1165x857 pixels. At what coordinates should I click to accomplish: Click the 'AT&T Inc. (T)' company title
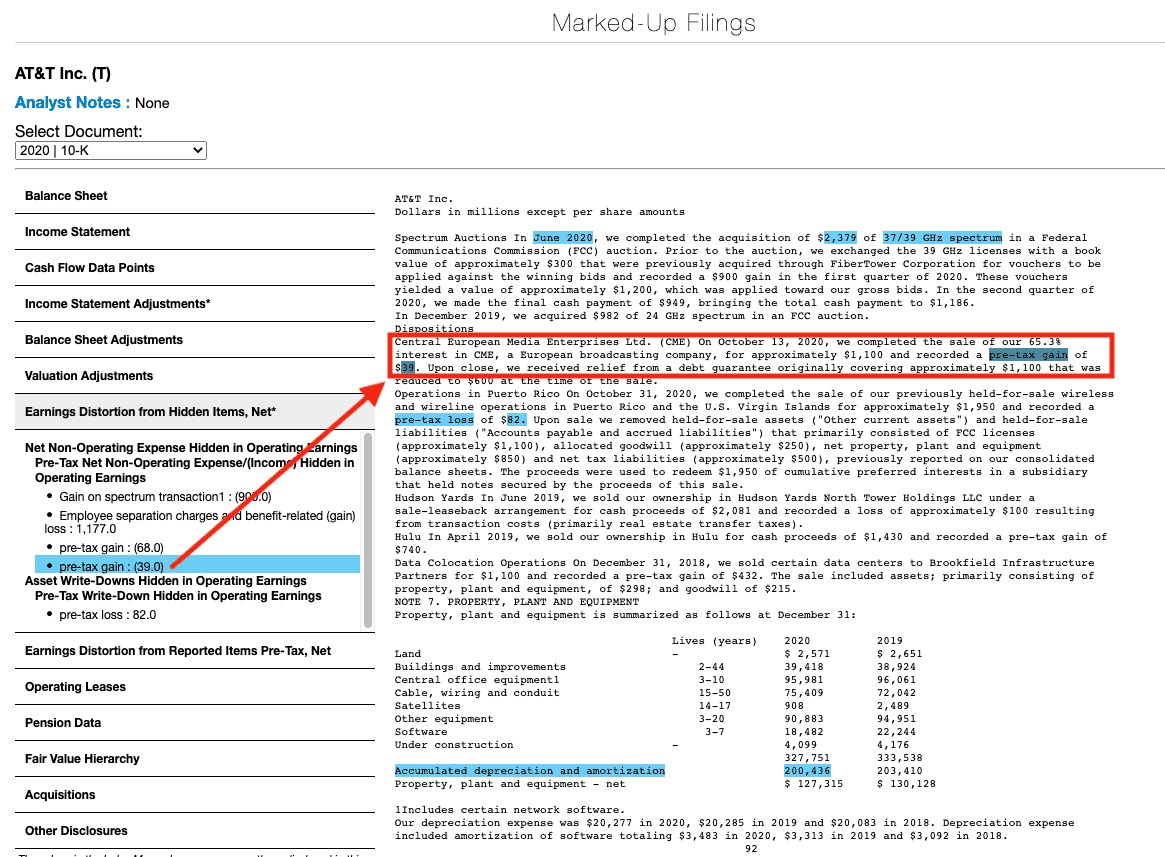click(x=62, y=74)
